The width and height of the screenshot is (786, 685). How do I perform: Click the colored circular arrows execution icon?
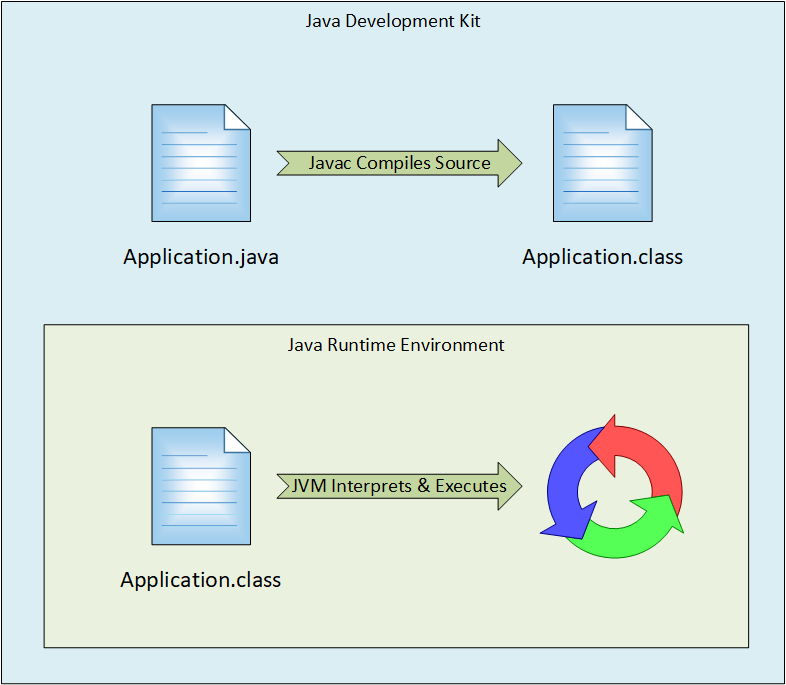(613, 487)
